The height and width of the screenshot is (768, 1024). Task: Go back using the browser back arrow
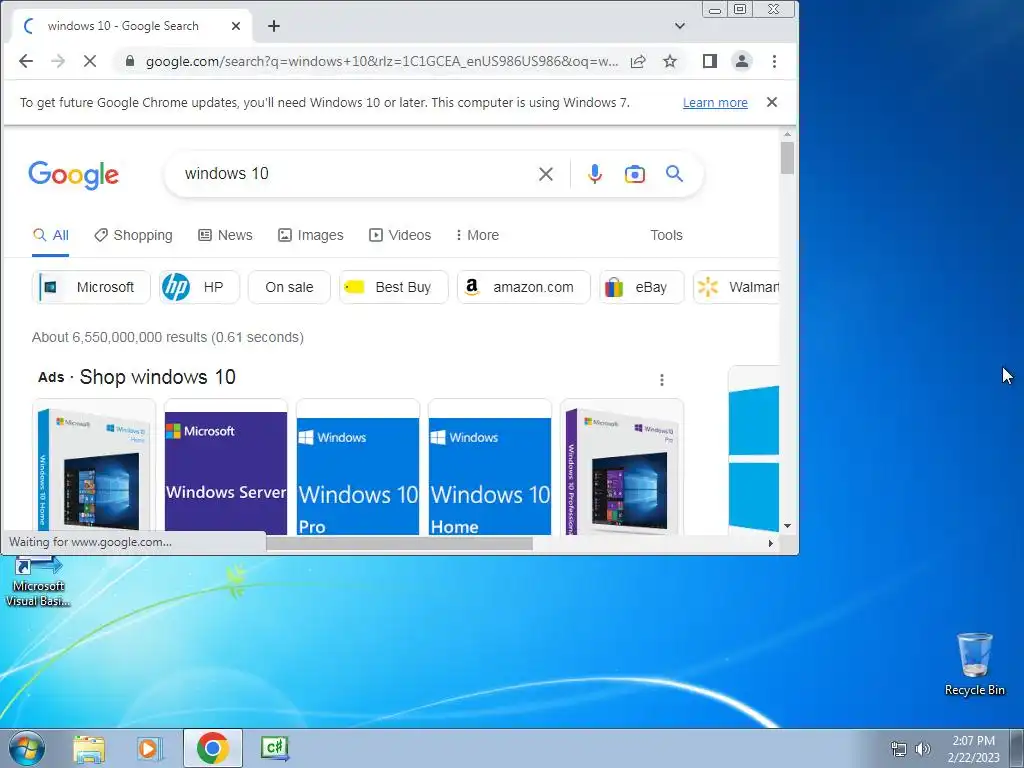[x=25, y=61]
